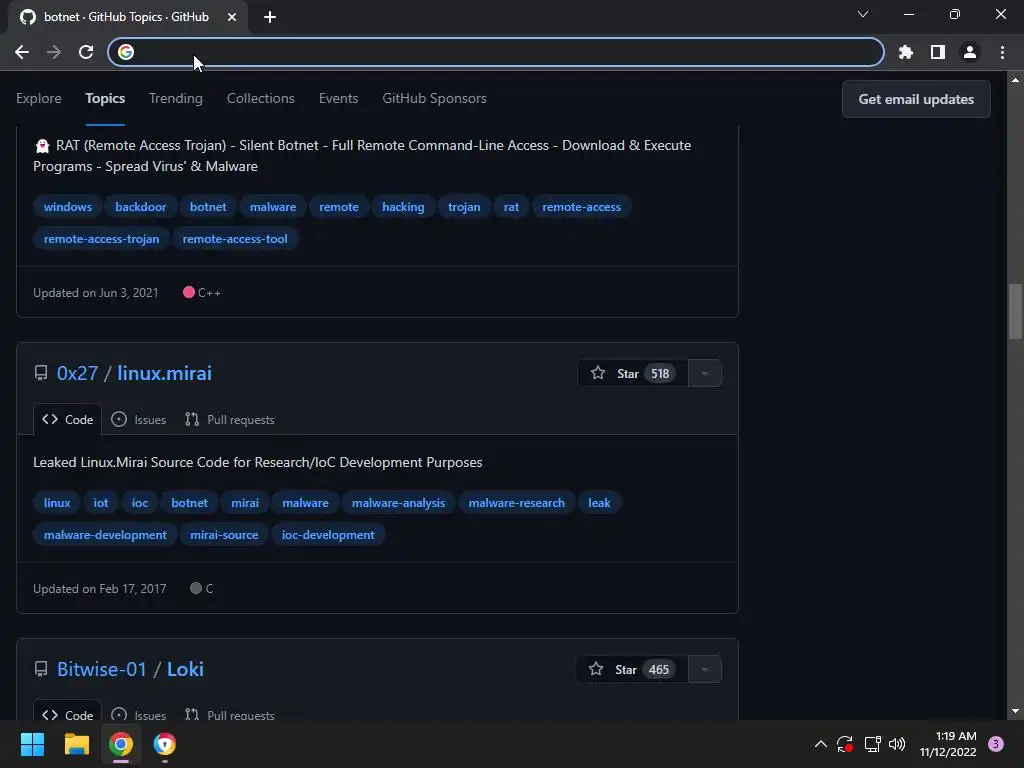
Task: Reload the current page
Action: point(86,52)
